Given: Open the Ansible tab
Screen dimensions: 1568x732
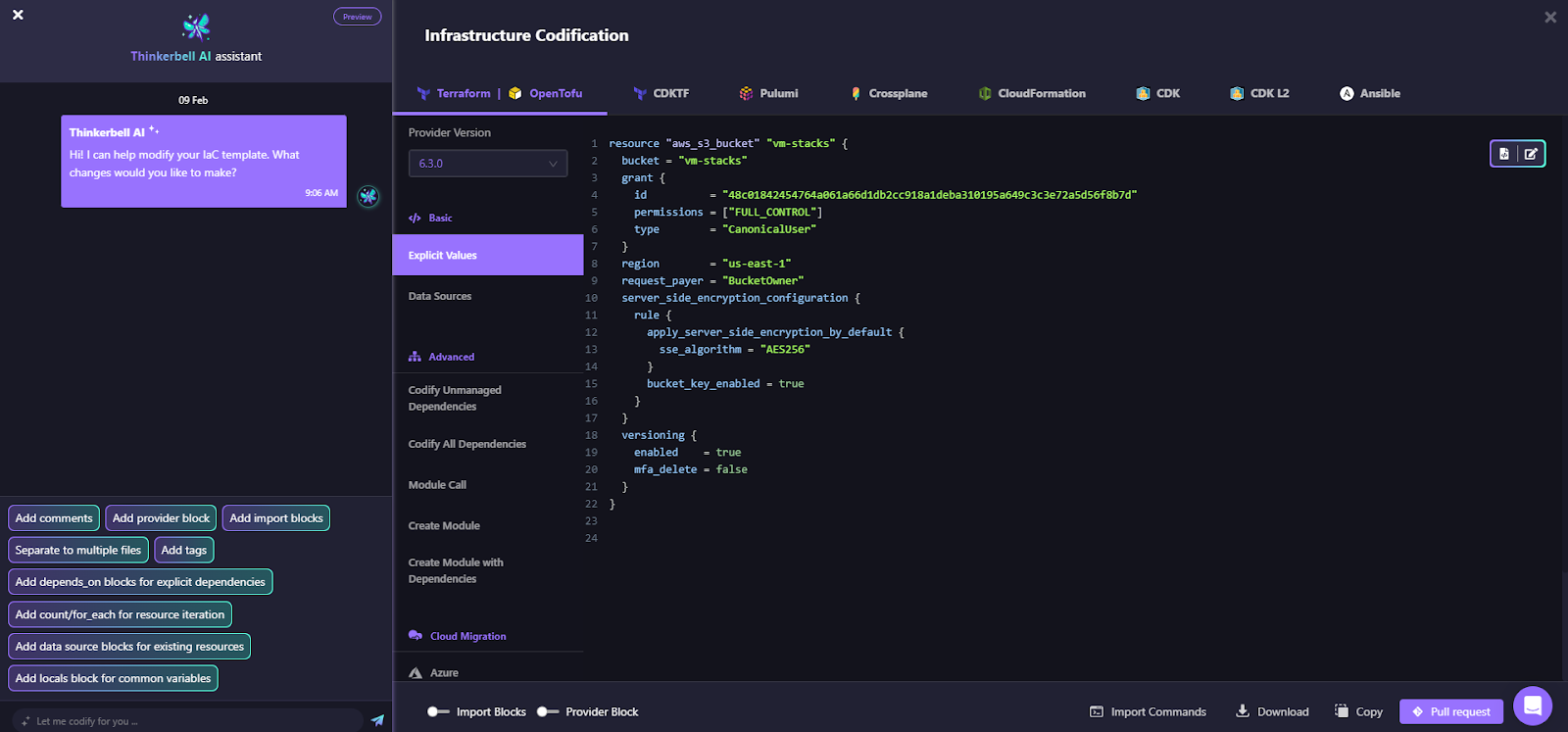Looking at the screenshot, I should [x=1370, y=94].
